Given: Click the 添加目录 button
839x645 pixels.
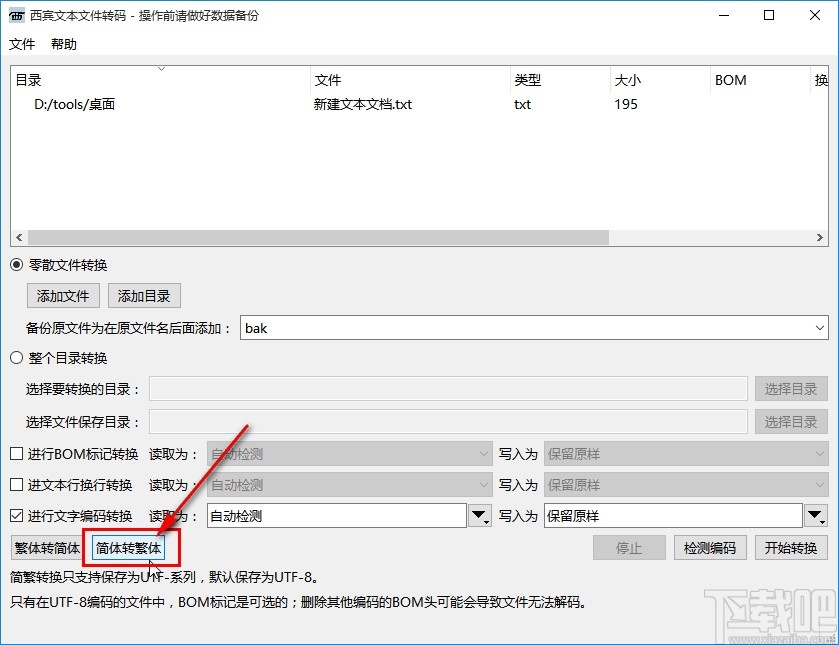Looking at the screenshot, I should tap(143, 295).
